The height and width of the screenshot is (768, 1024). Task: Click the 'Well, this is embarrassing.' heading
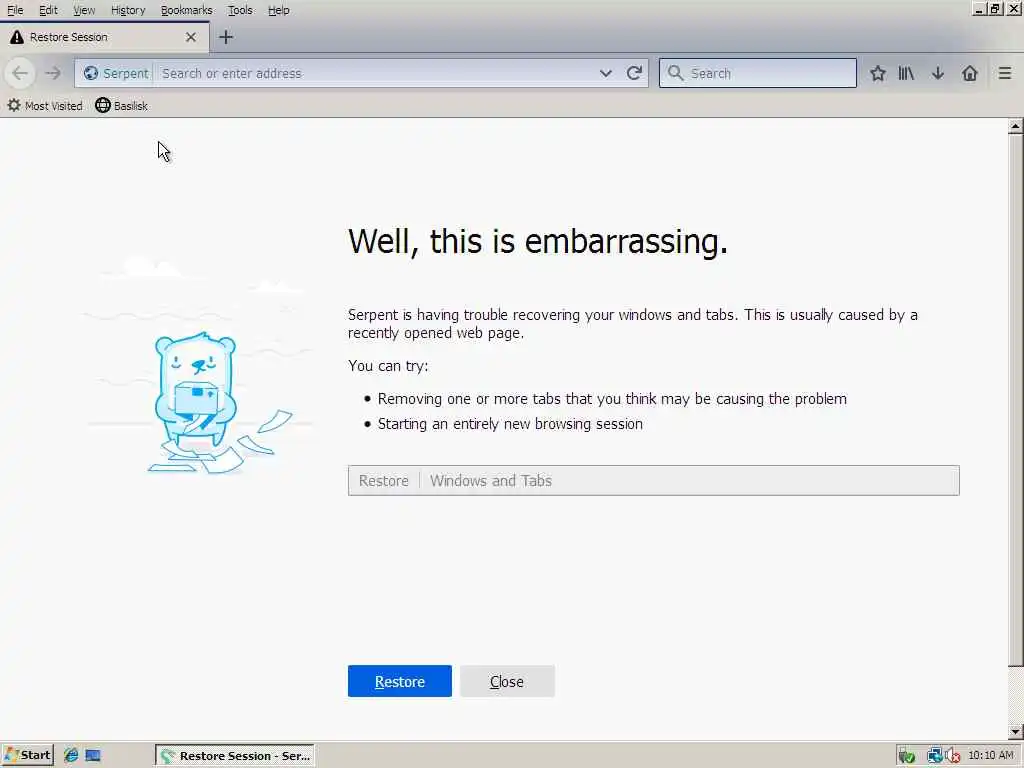click(x=537, y=241)
